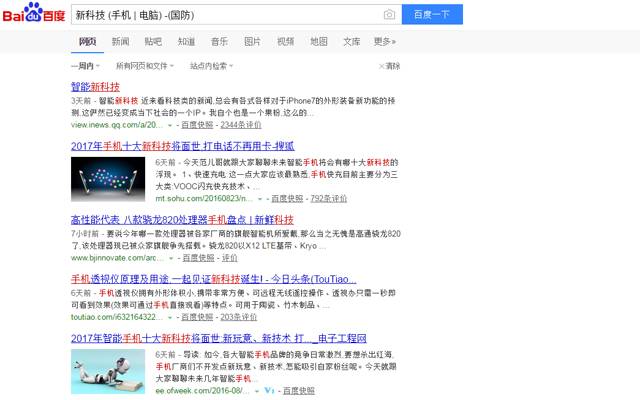Switch to the 音乐 tab
Screen dimensions: 640x400
(219, 41)
